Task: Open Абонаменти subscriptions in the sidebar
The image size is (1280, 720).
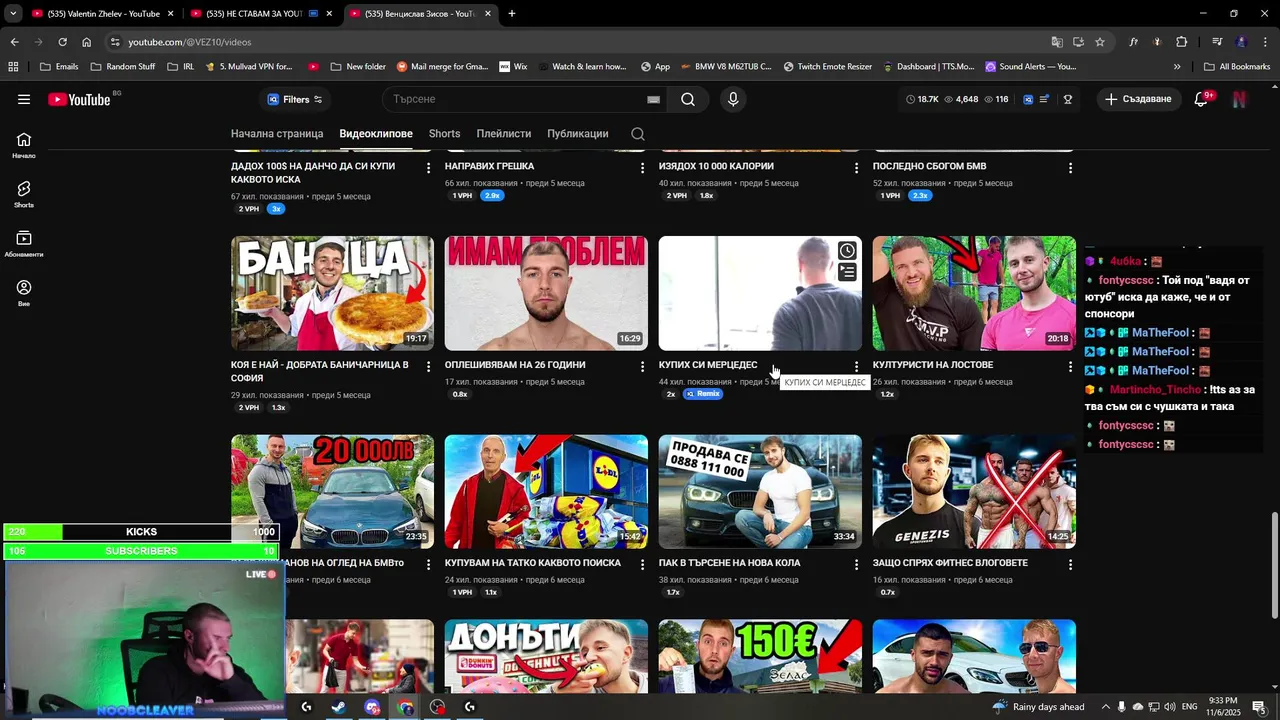Action: coord(24,243)
